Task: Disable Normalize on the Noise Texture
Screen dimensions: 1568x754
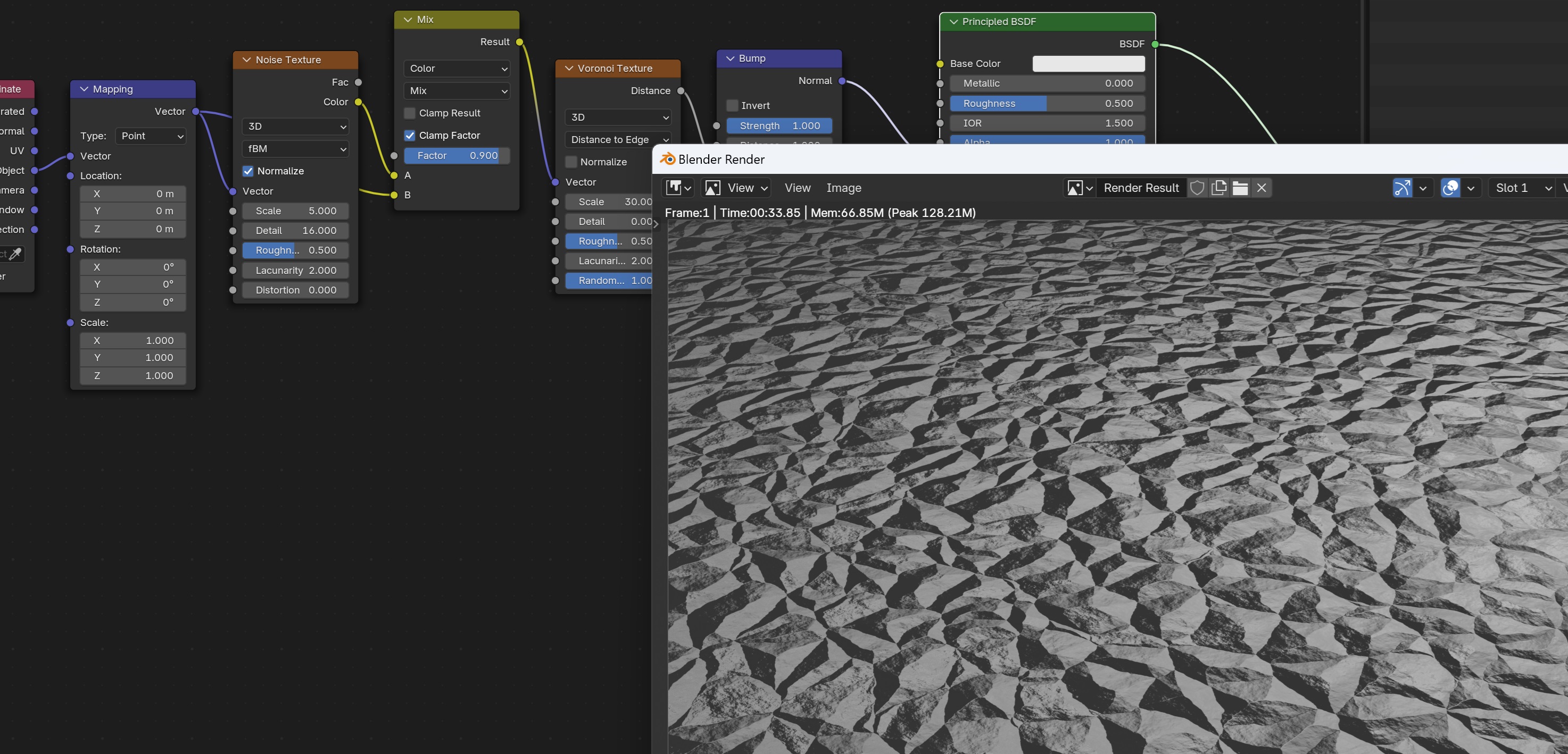Action: tap(248, 171)
